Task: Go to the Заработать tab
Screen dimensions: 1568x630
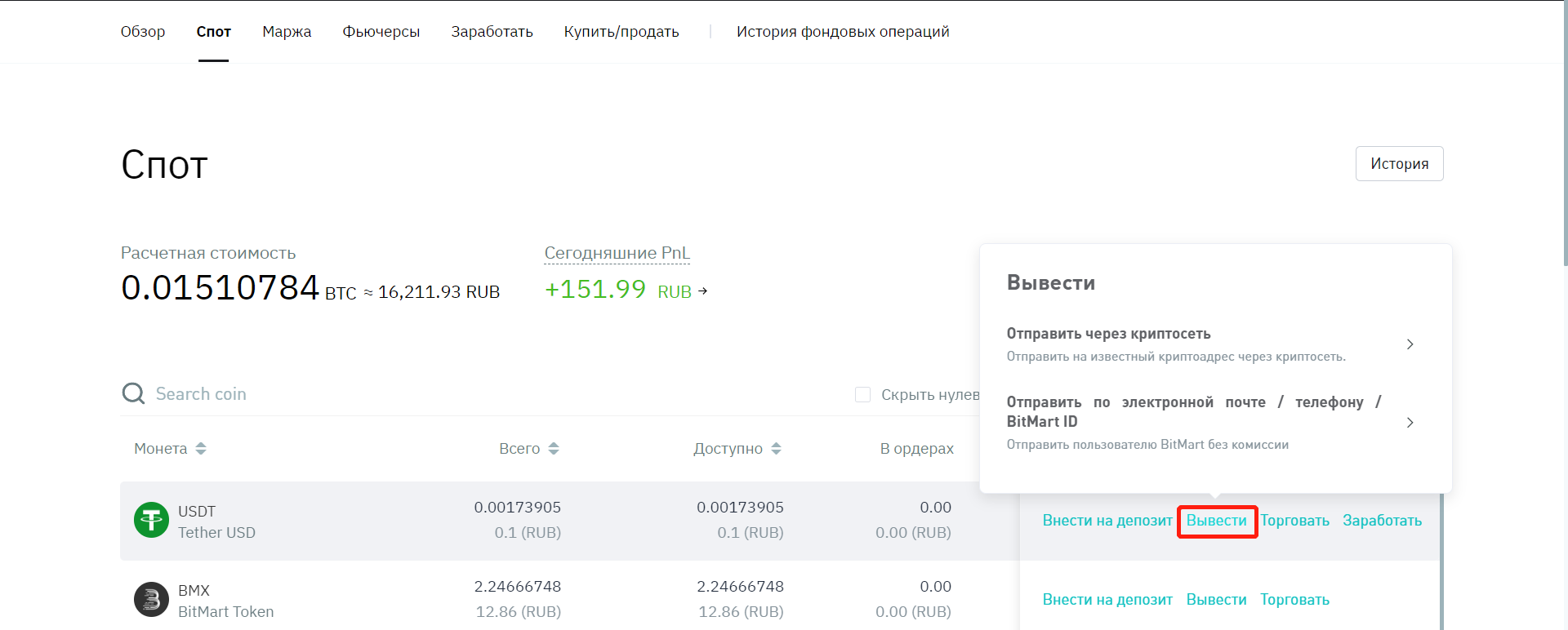Action: click(492, 32)
